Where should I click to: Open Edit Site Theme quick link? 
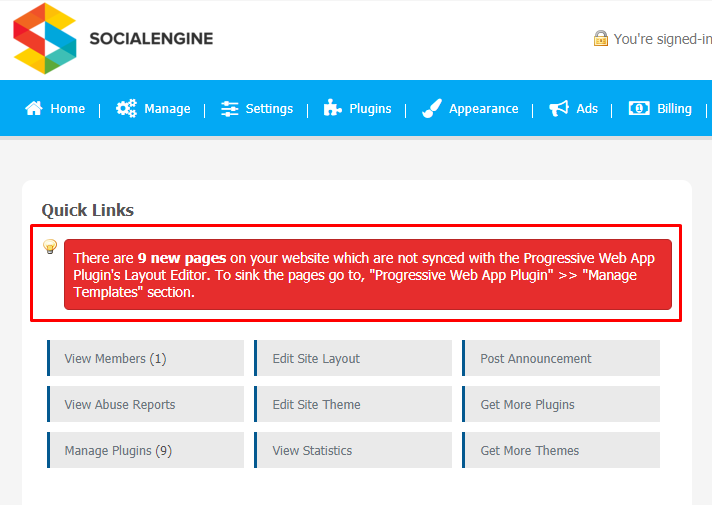tap(353, 404)
